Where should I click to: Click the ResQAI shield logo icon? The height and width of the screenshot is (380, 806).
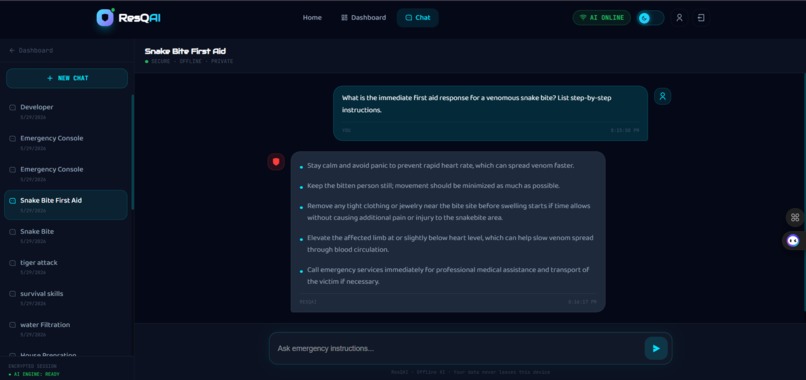click(x=105, y=17)
